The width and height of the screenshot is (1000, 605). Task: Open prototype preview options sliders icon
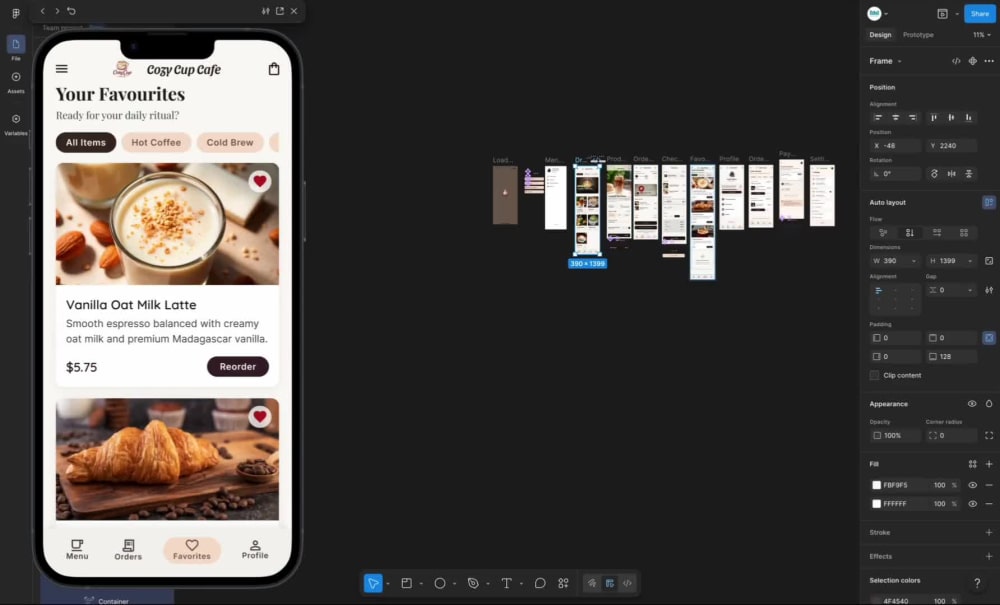265,11
